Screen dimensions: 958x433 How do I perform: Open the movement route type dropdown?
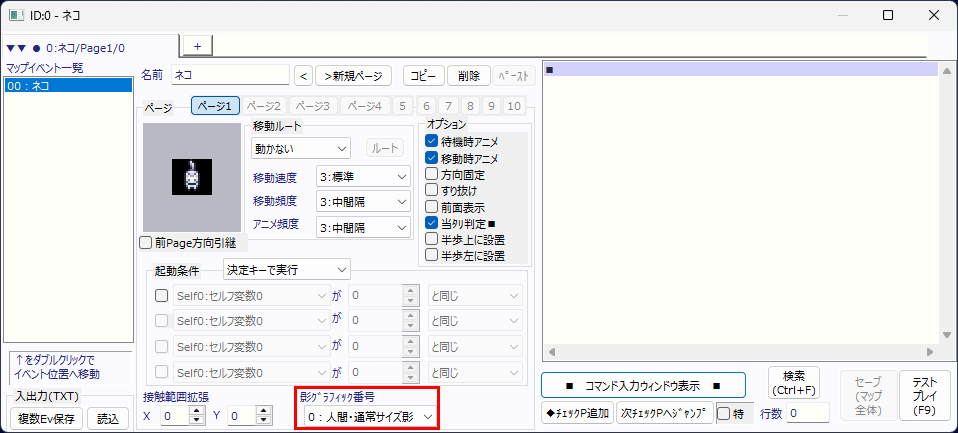tap(300, 148)
